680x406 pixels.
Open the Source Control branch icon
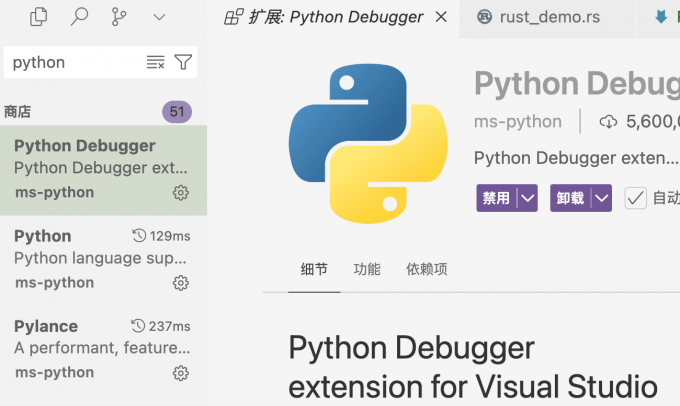(x=119, y=16)
